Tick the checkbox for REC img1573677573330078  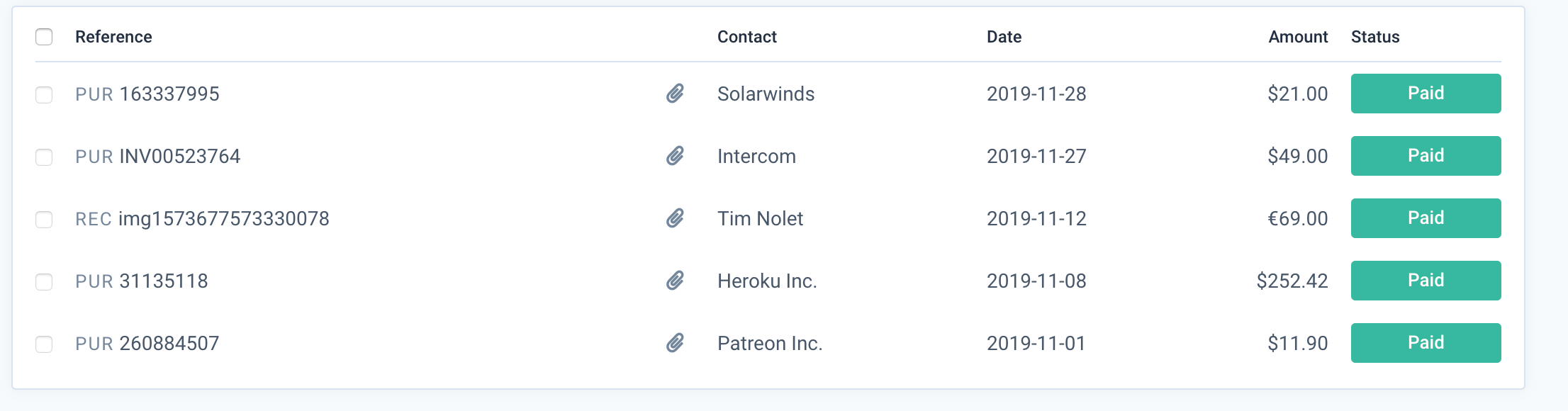click(44, 219)
